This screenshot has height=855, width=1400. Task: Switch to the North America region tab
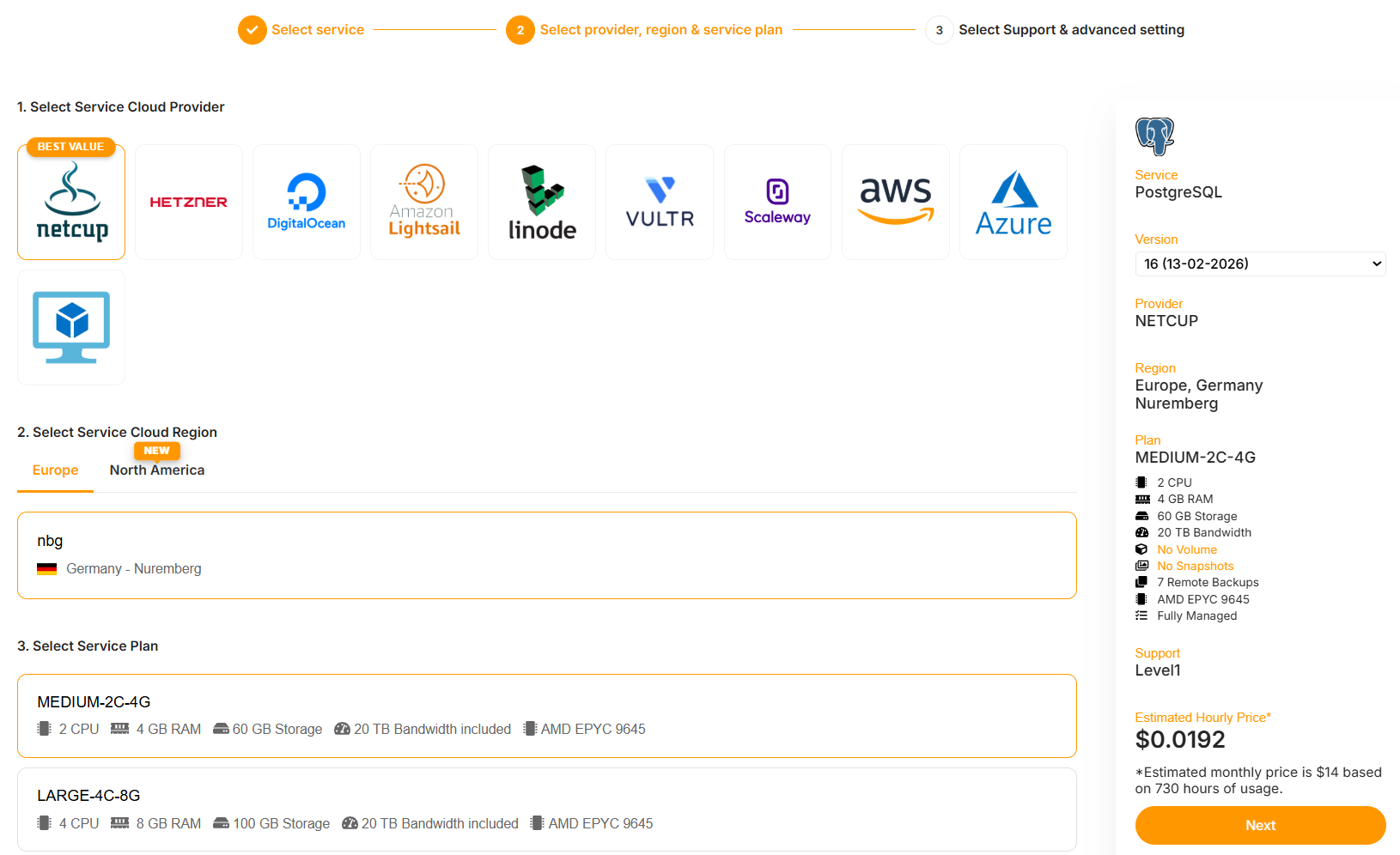point(157,470)
